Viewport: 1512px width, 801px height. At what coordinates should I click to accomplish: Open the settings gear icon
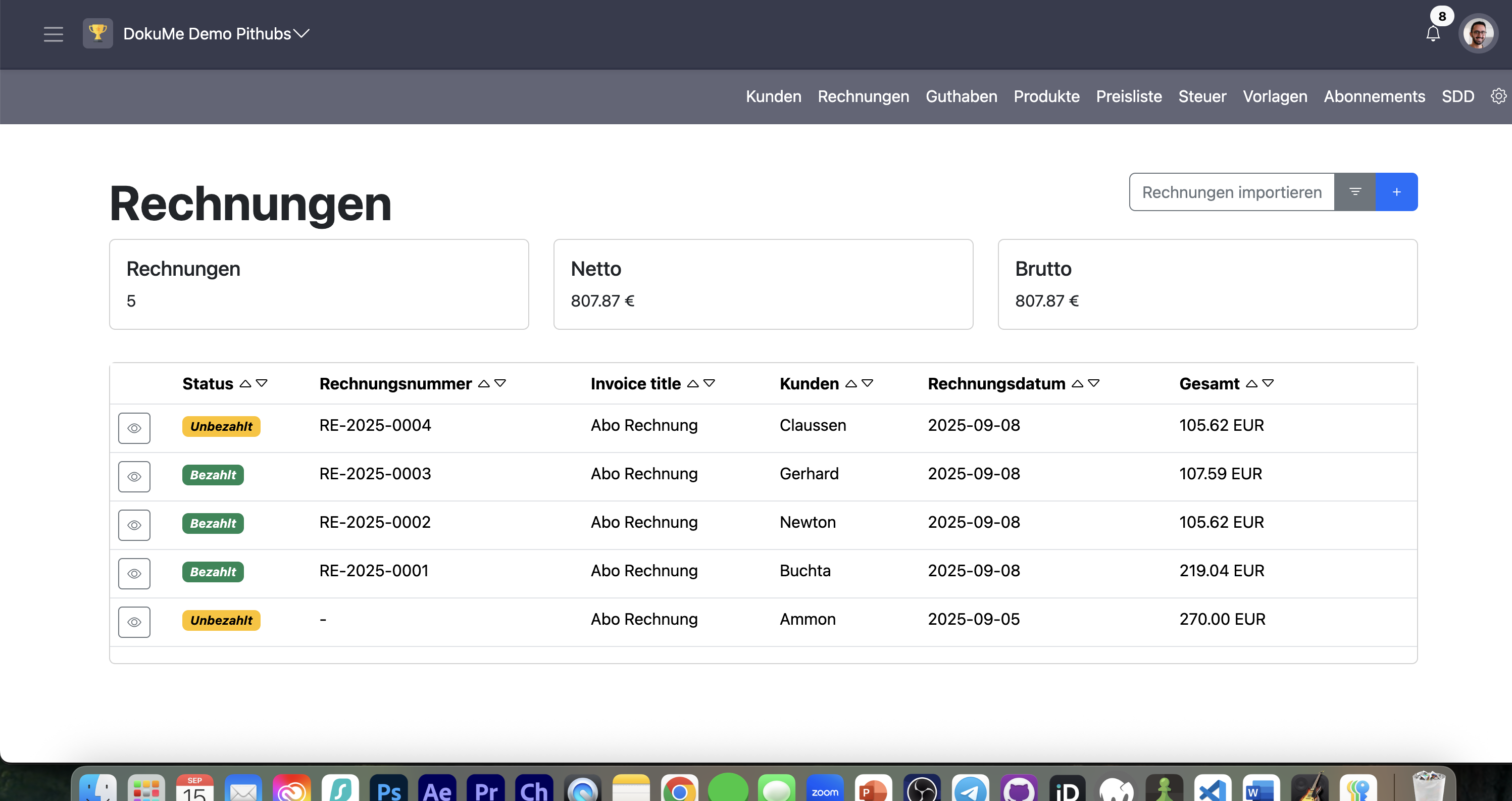pyautogui.click(x=1498, y=96)
